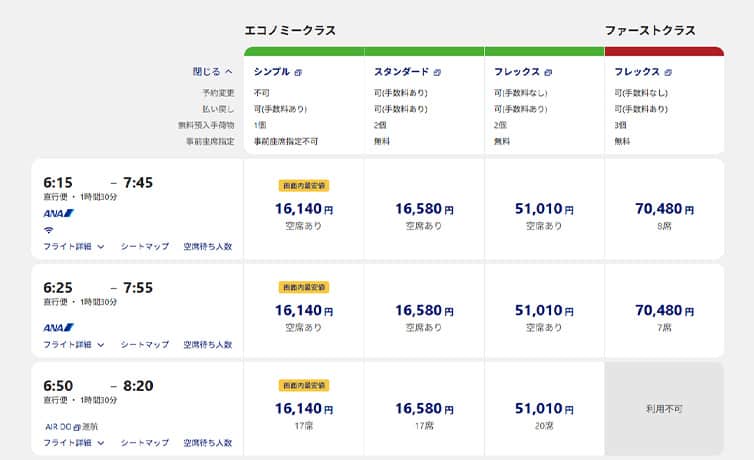Open シートマップ for the 6:15 flight
The image size is (754, 460).
tap(145, 246)
